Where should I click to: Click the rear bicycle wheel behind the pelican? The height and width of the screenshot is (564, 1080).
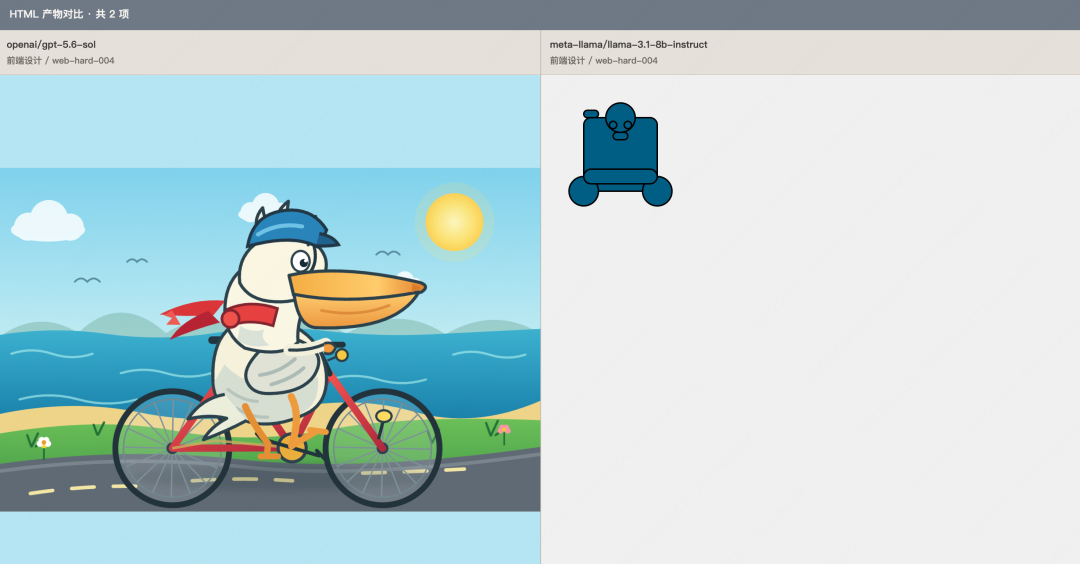(x=172, y=448)
